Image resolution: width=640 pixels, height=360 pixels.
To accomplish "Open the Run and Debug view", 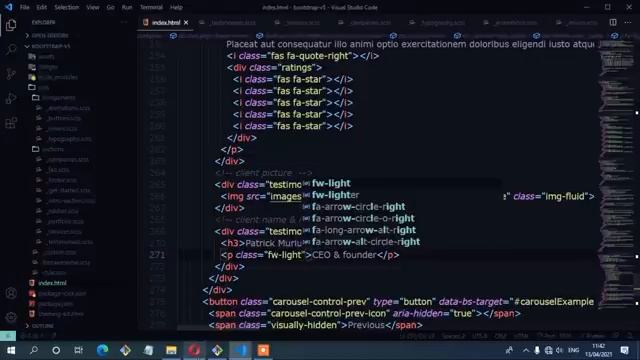I will pyautogui.click(x=11, y=98).
